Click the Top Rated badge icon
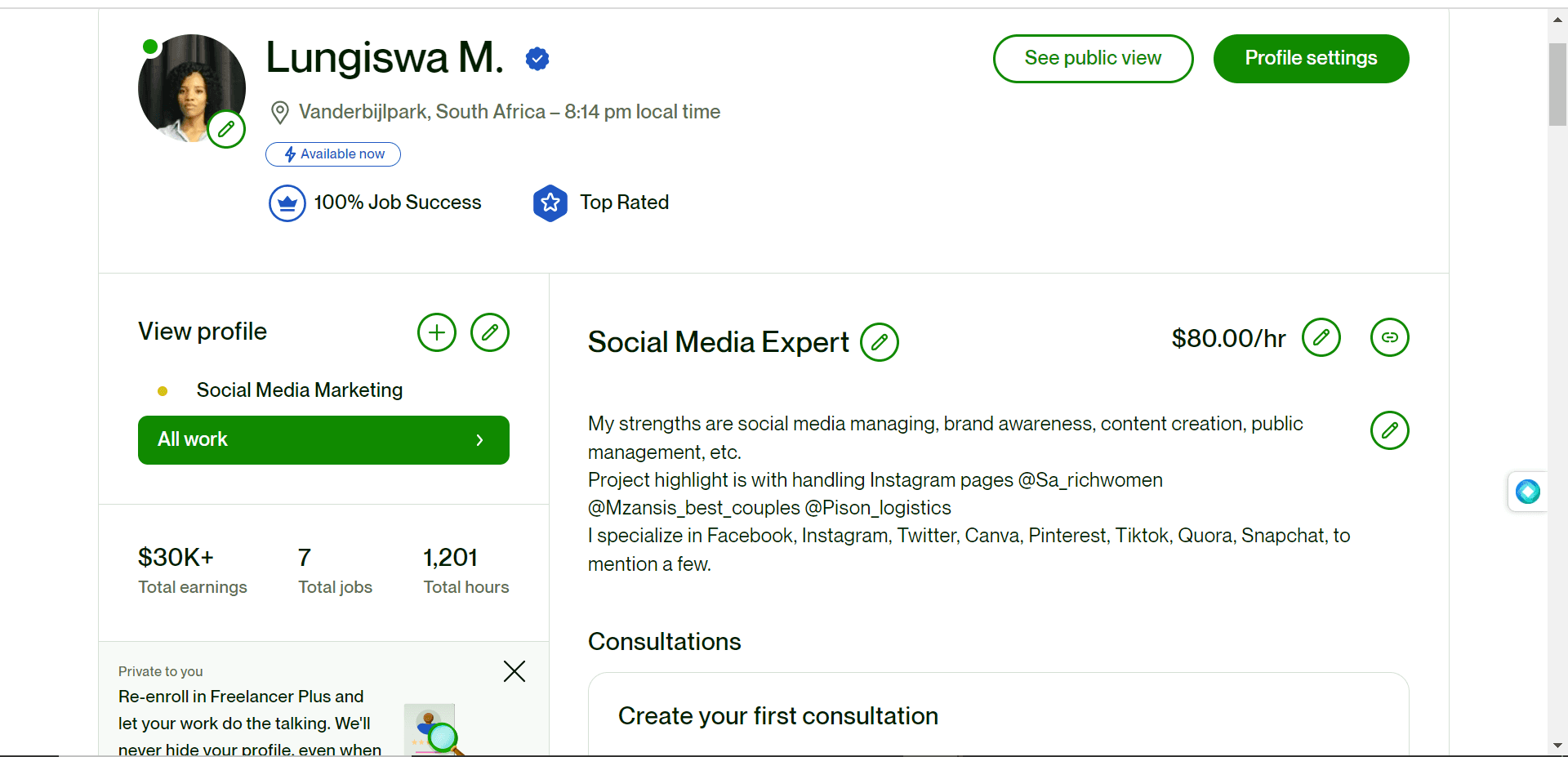This screenshot has height=757, width=1568. (550, 203)
